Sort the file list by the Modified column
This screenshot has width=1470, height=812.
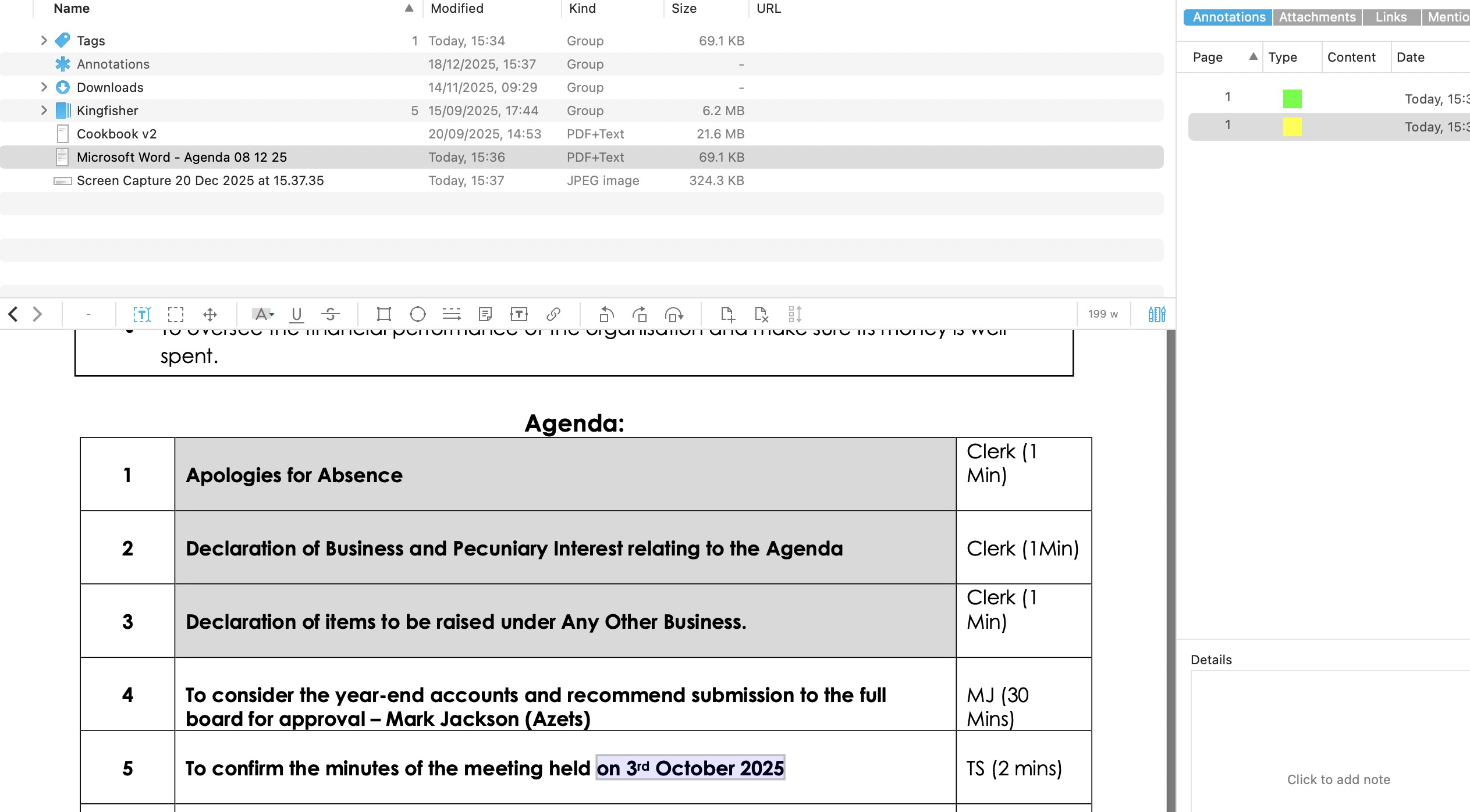coord(457,8)
